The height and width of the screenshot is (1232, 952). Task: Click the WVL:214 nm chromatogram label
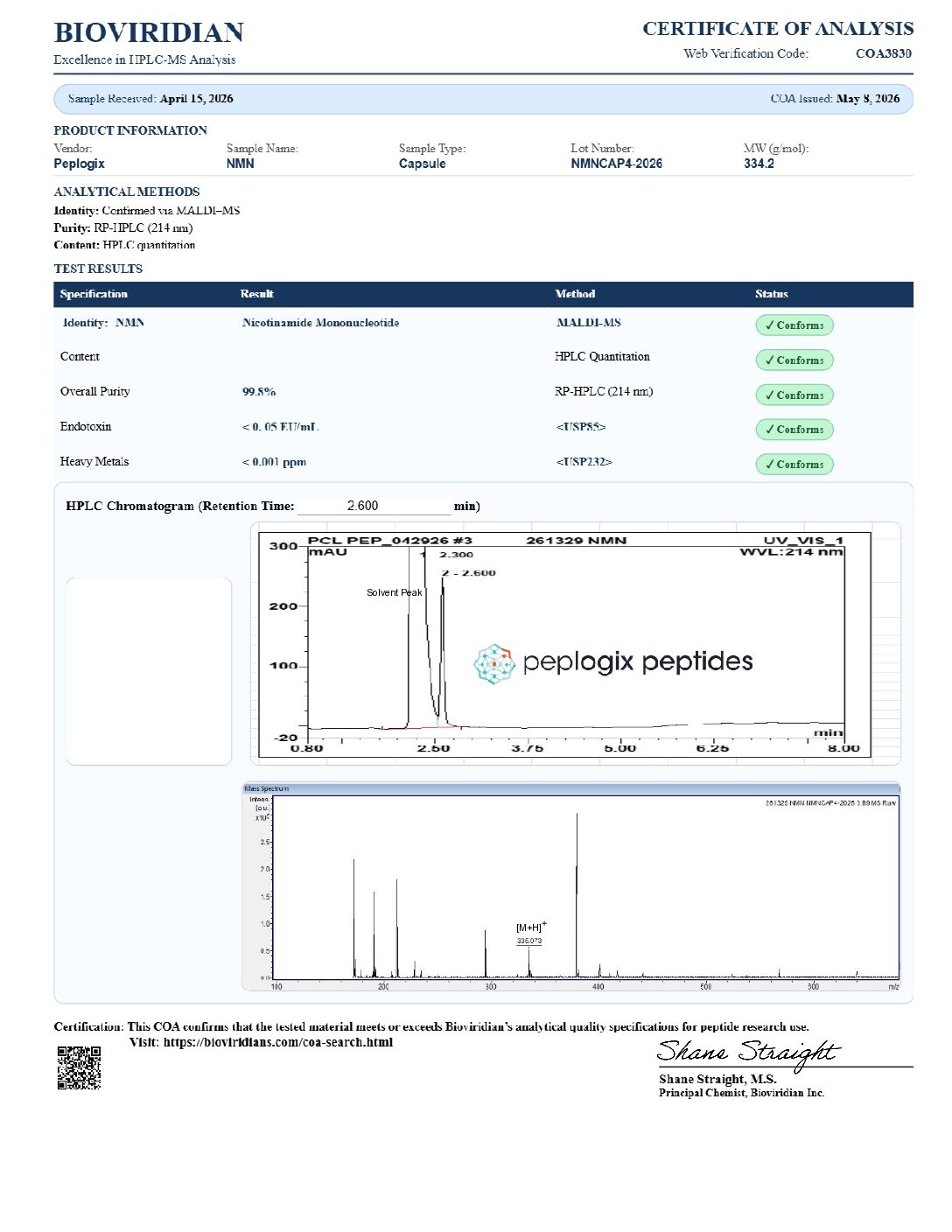[792, 552]
